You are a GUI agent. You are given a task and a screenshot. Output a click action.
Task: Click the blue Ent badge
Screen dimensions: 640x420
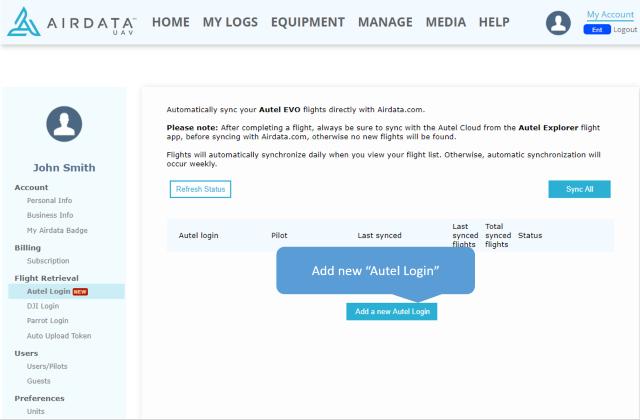click(597, 30)
